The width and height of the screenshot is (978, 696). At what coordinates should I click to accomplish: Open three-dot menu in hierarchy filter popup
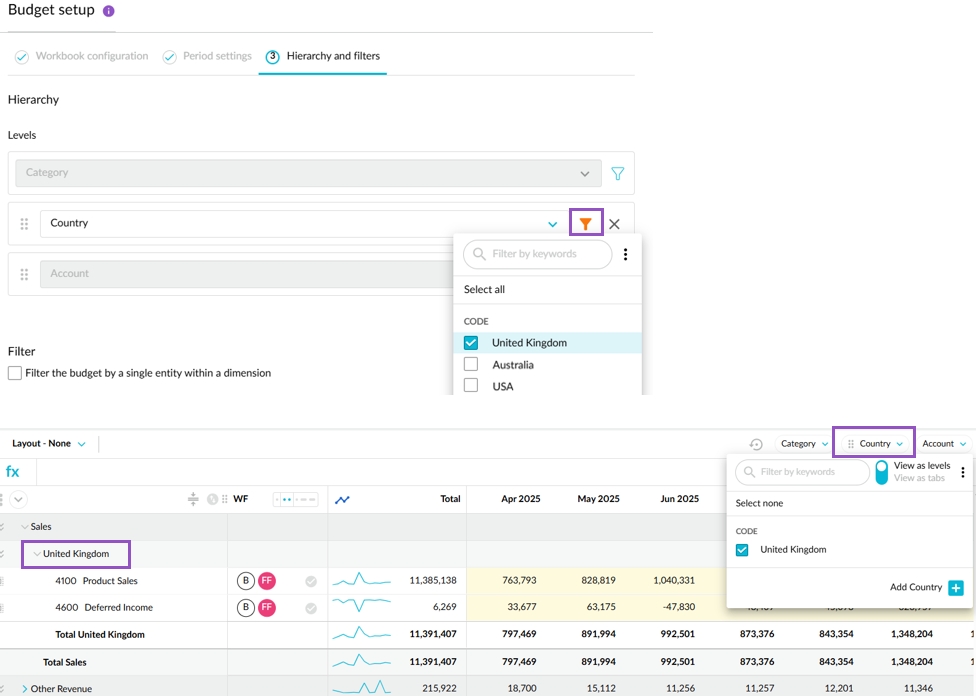coord(626,255)
